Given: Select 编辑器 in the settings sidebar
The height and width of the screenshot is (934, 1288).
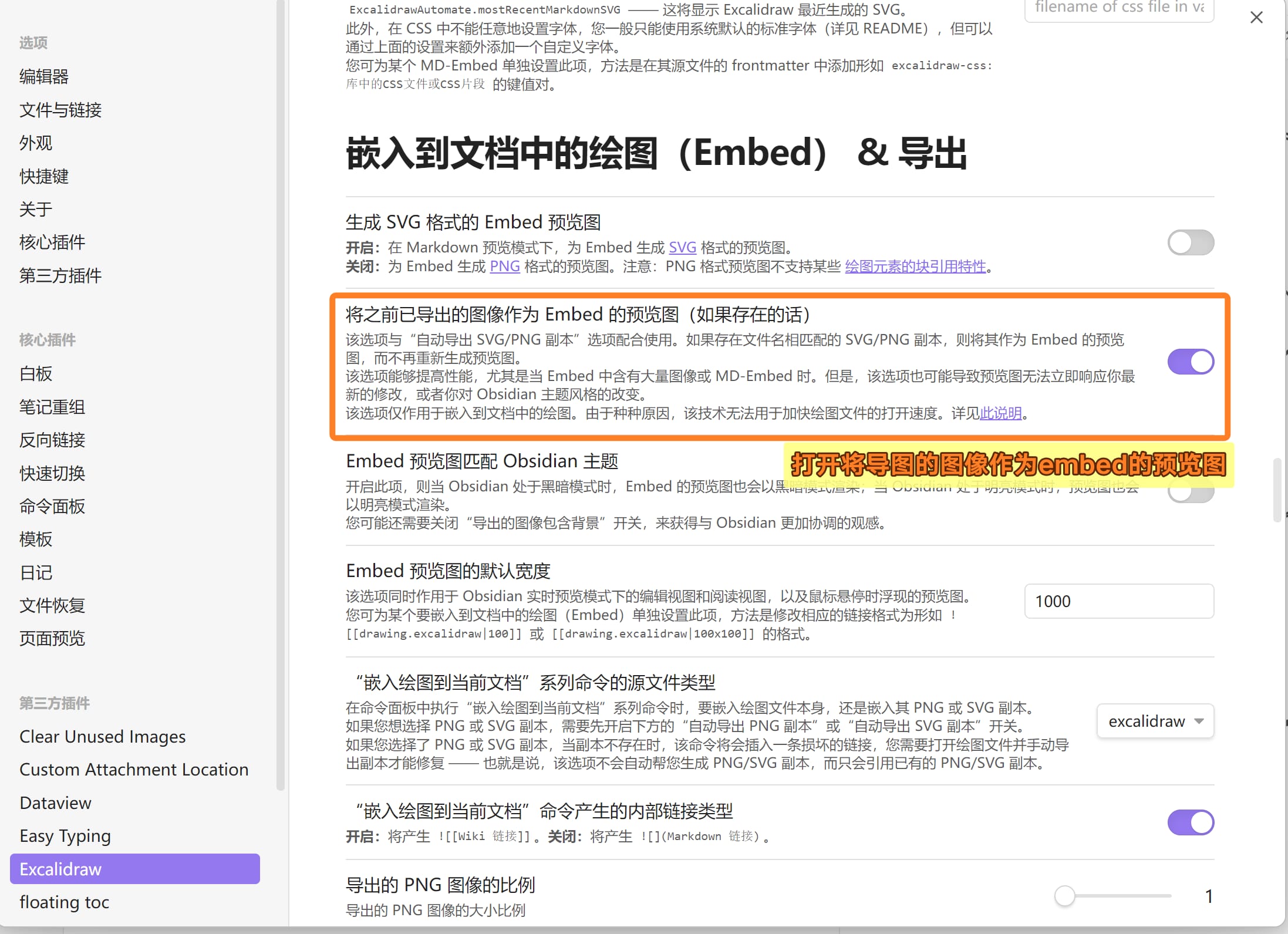Looking at the screenshot, I should click(44, 76).
